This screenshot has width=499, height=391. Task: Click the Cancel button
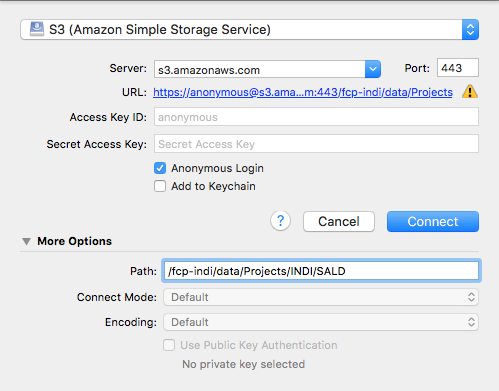(x=339, y=221)
